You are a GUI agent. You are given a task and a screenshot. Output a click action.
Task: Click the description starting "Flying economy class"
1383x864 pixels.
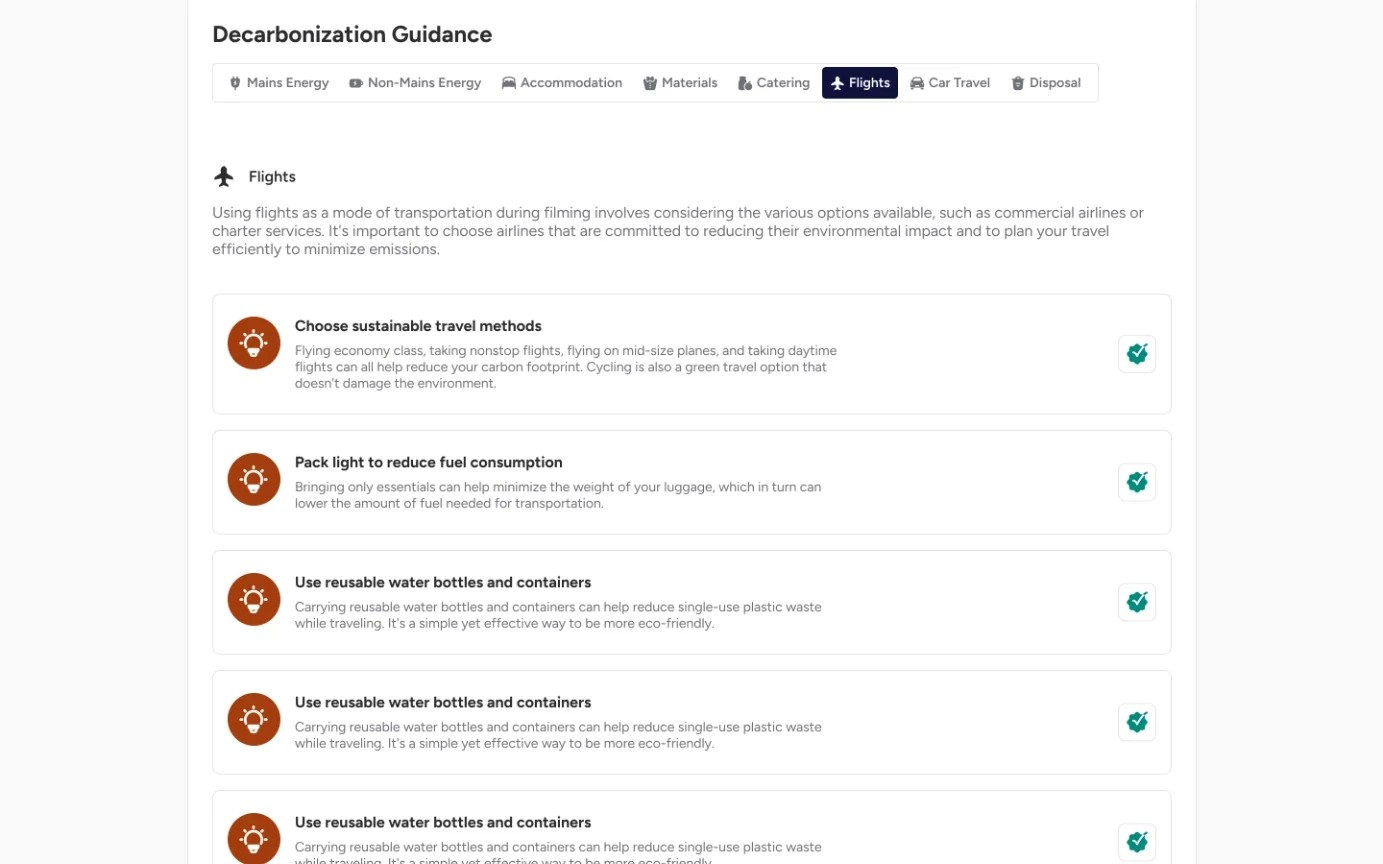click(566, 367)
